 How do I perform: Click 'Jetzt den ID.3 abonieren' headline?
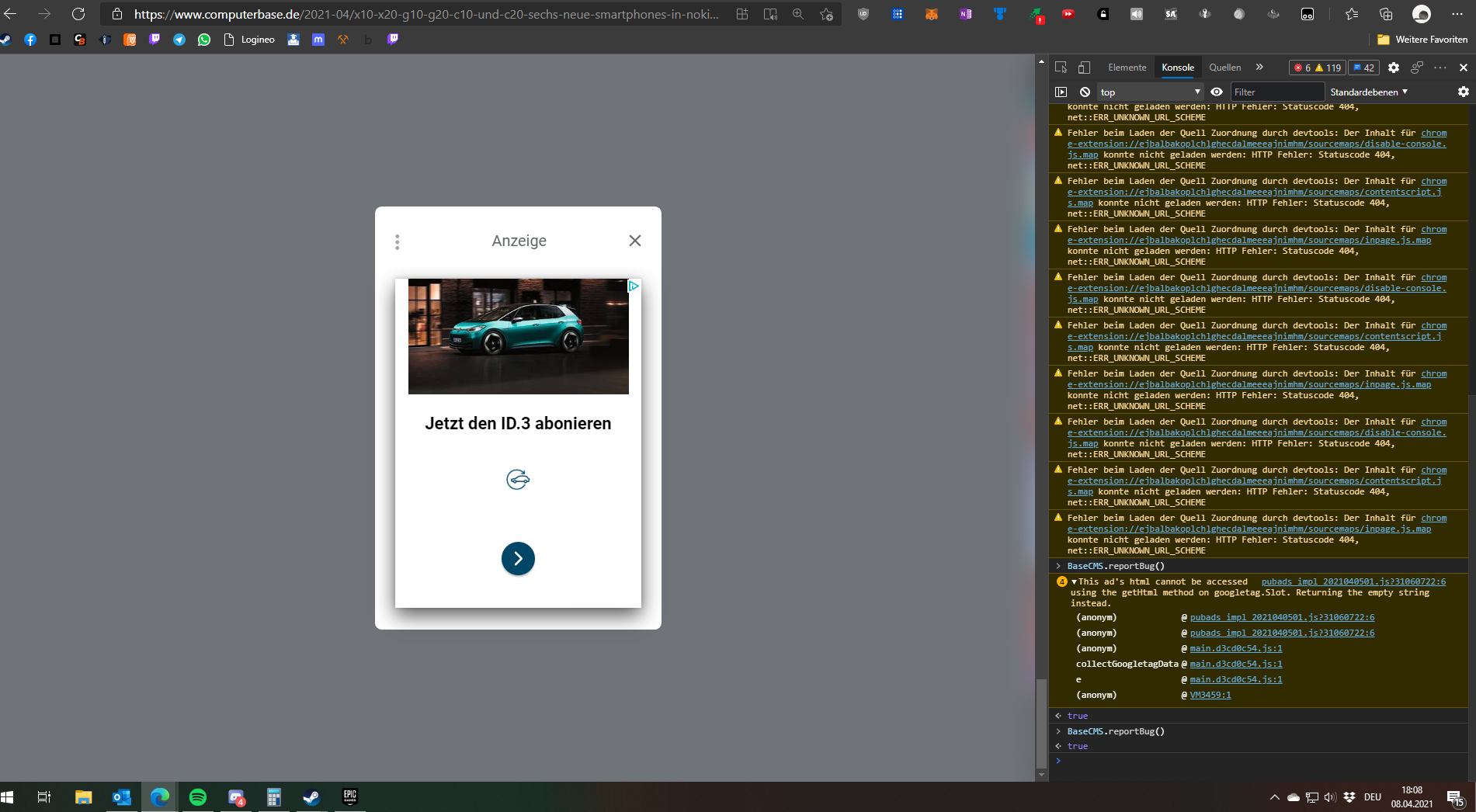coord(518,423)
